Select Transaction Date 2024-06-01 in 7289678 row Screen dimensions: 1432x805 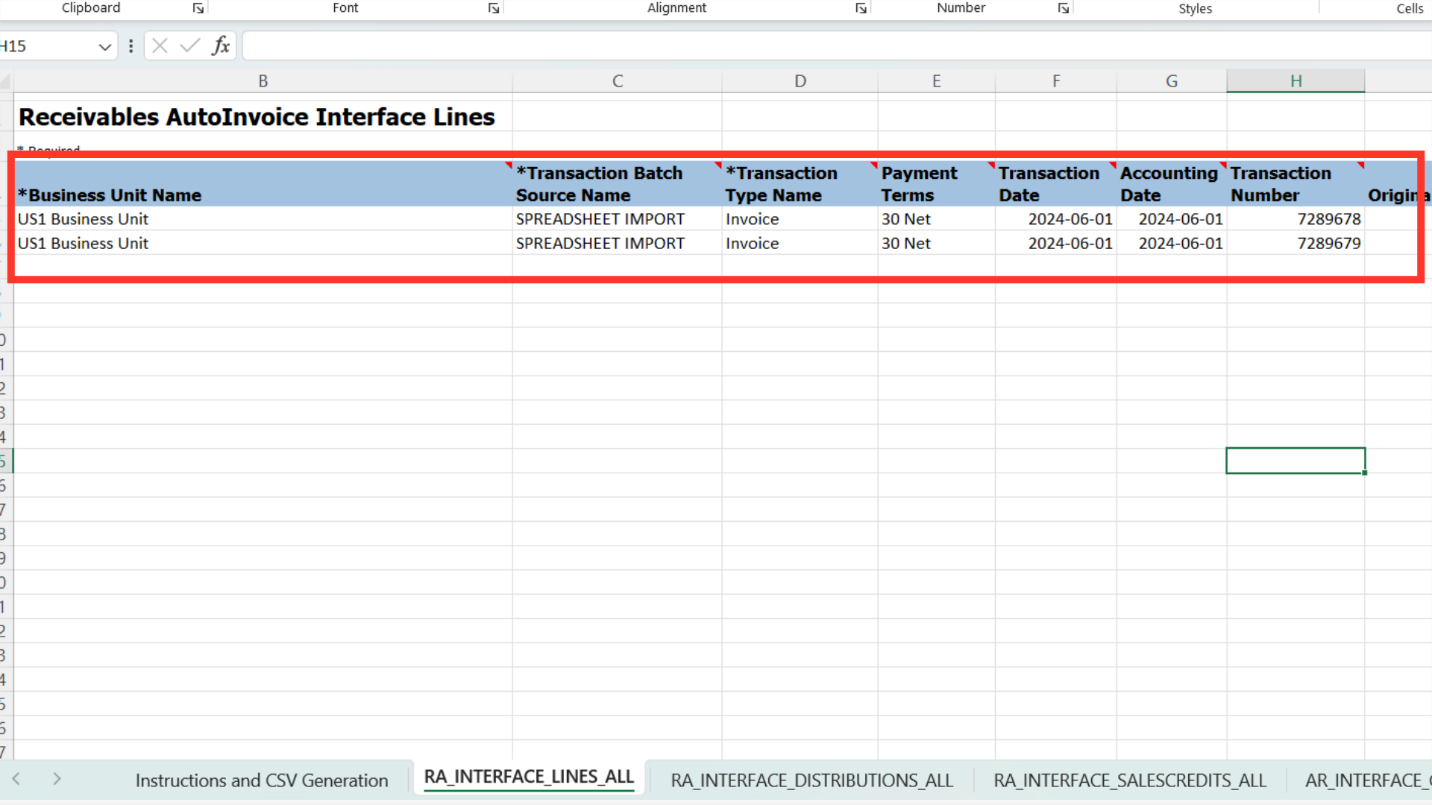point(1056,219)
